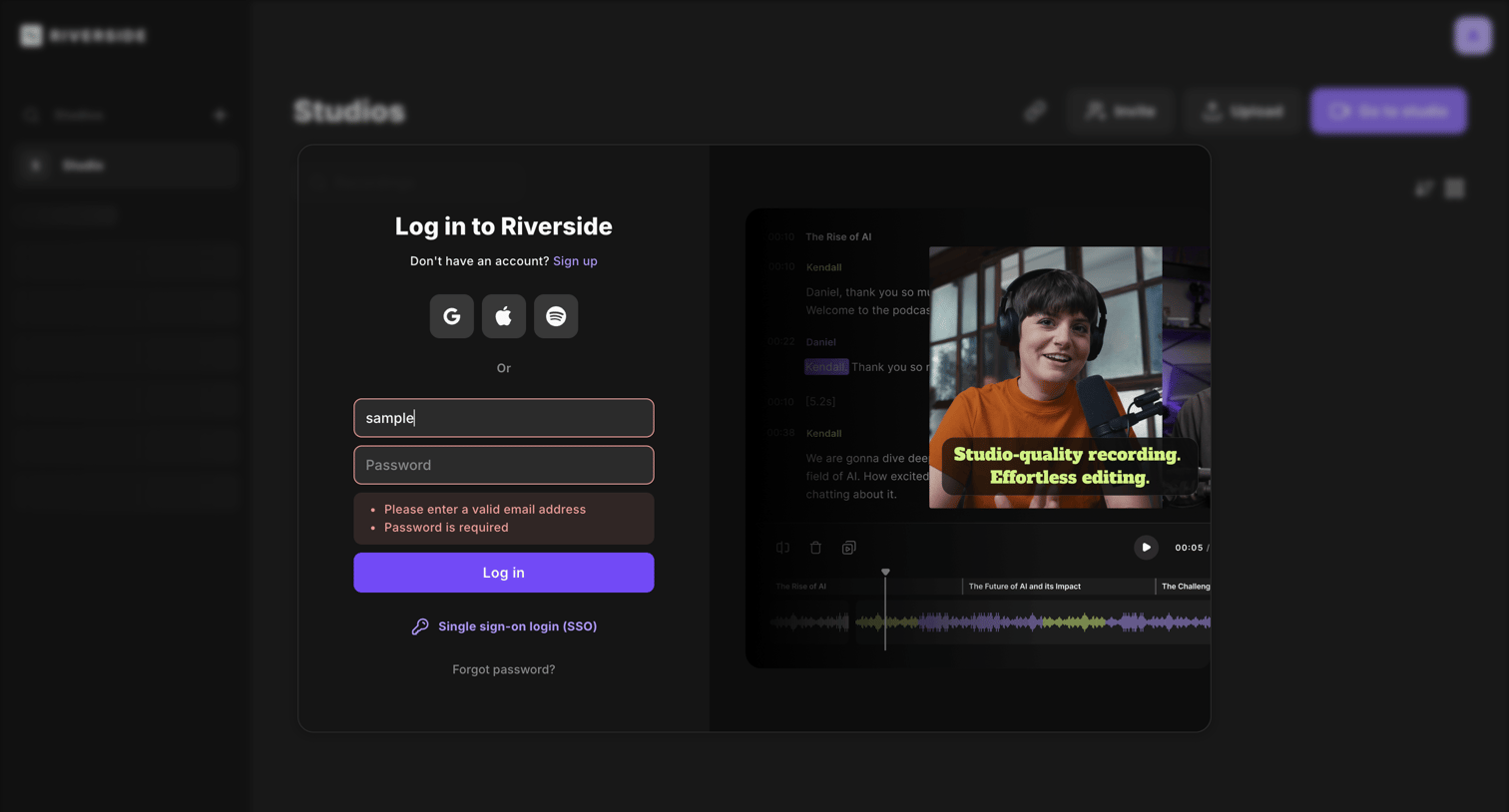
Task: Select the Studio item in the blurred sidebar
Action: [127, 166]
